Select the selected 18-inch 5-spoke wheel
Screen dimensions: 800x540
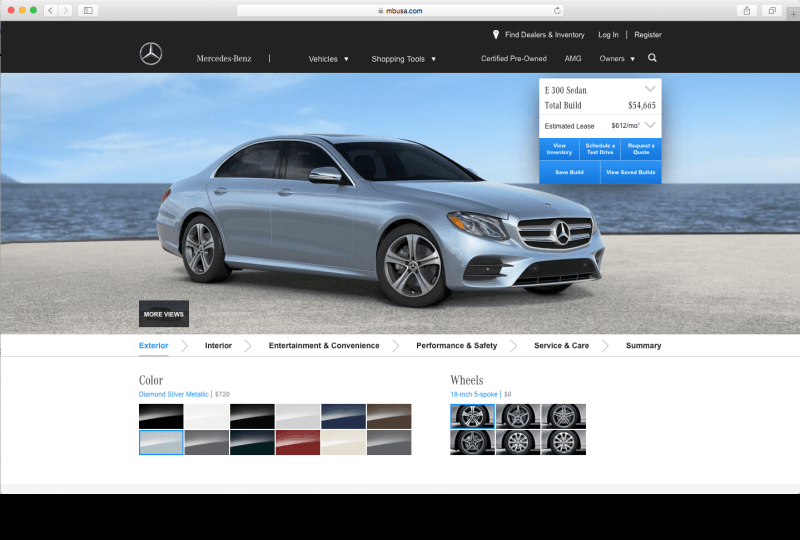pos(472,416)
